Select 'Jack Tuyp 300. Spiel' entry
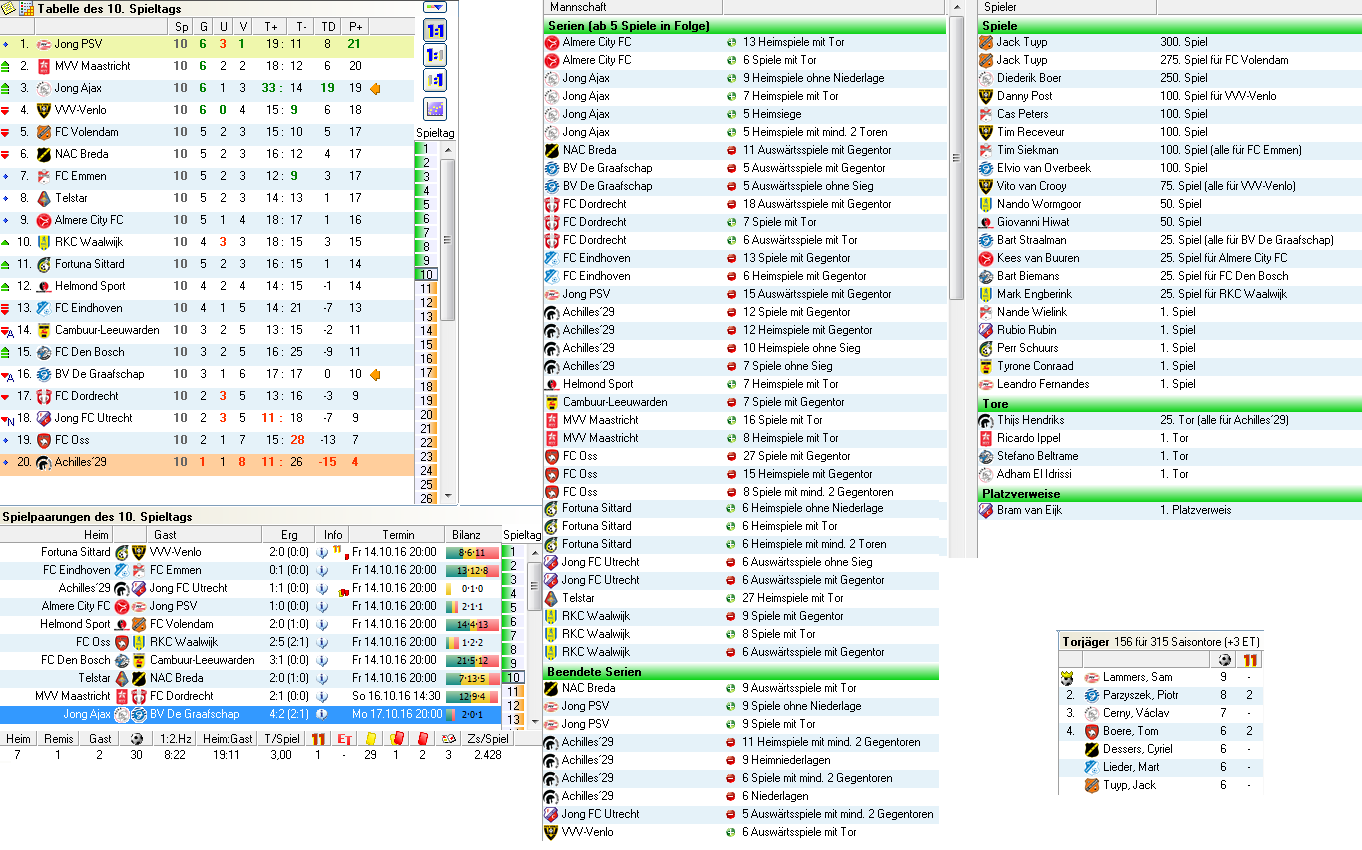 point(1170,42)
